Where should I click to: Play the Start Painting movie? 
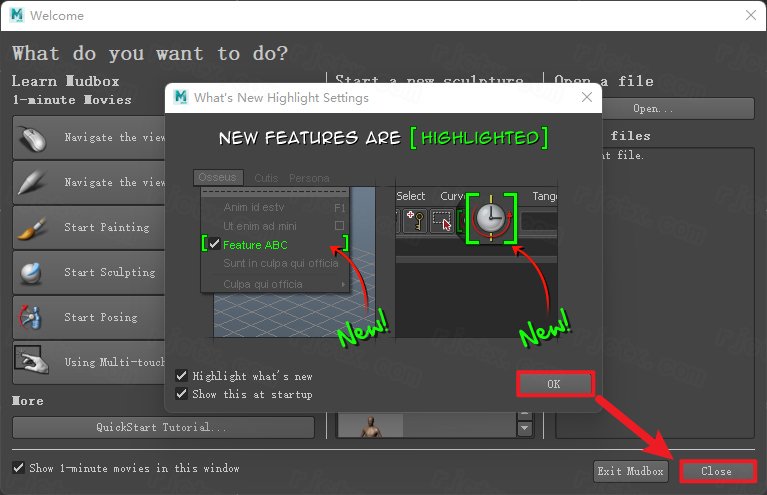pyautogui.click(x=89, y=227)
